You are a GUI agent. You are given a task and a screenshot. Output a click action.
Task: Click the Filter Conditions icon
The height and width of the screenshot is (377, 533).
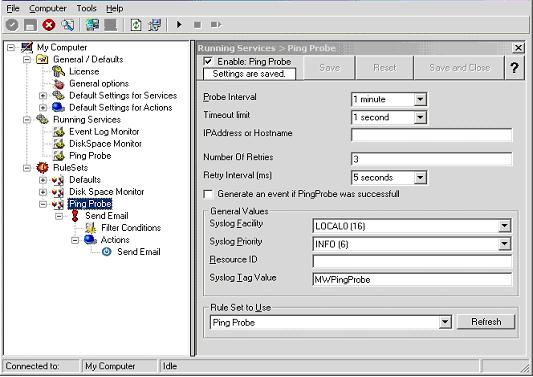(91, 228)
